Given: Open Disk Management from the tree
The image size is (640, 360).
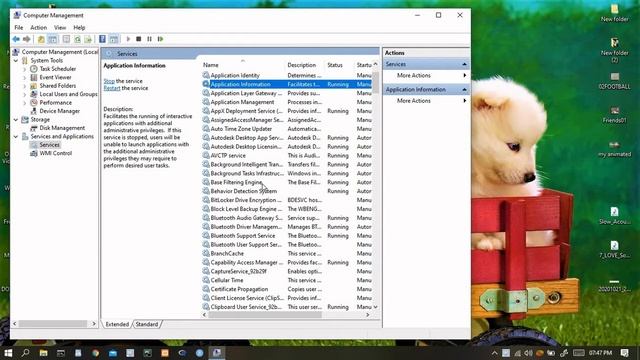Looking at the screenshot, I should point(62,128).
